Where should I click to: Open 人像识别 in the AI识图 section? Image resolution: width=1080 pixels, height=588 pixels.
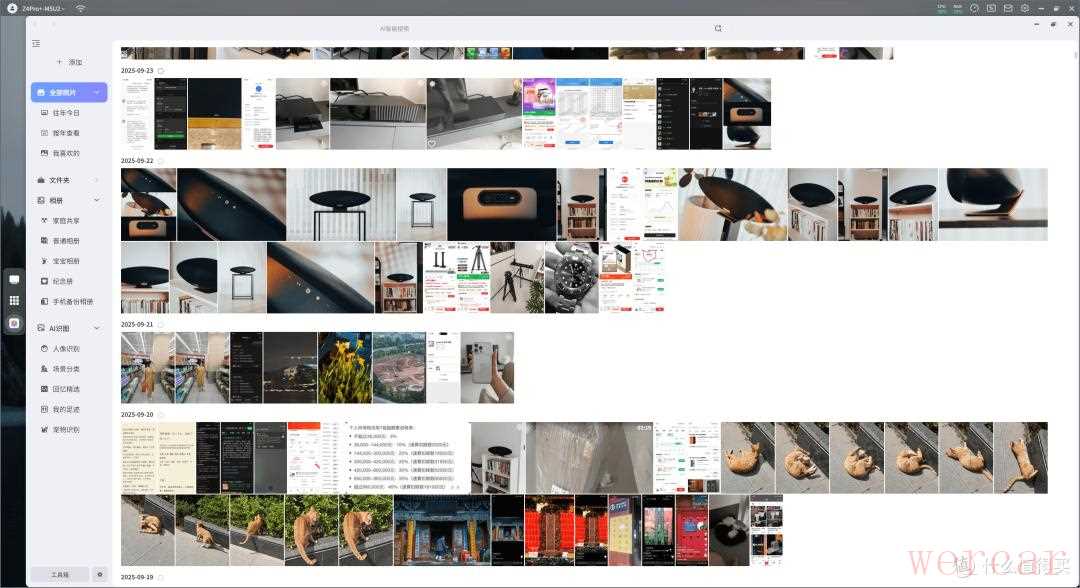66,349
